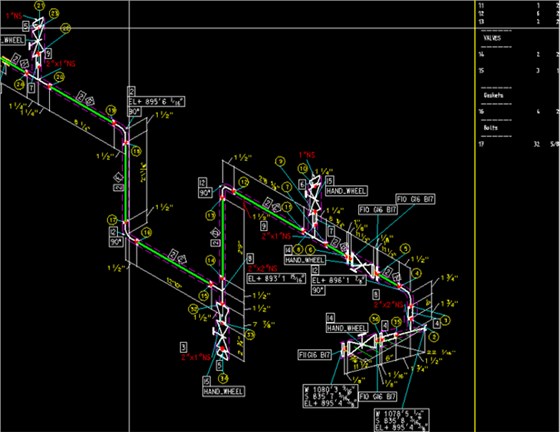Pick yellow part balloon number 5
The image size is (560, 432).
405,248
